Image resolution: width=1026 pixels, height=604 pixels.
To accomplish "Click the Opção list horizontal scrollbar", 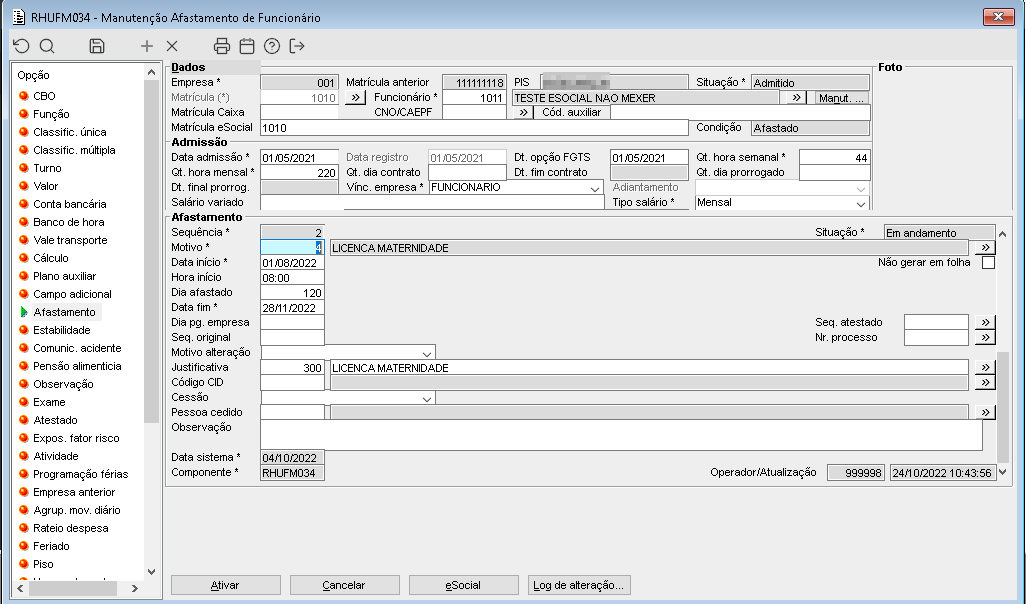I will click(72, 588).
